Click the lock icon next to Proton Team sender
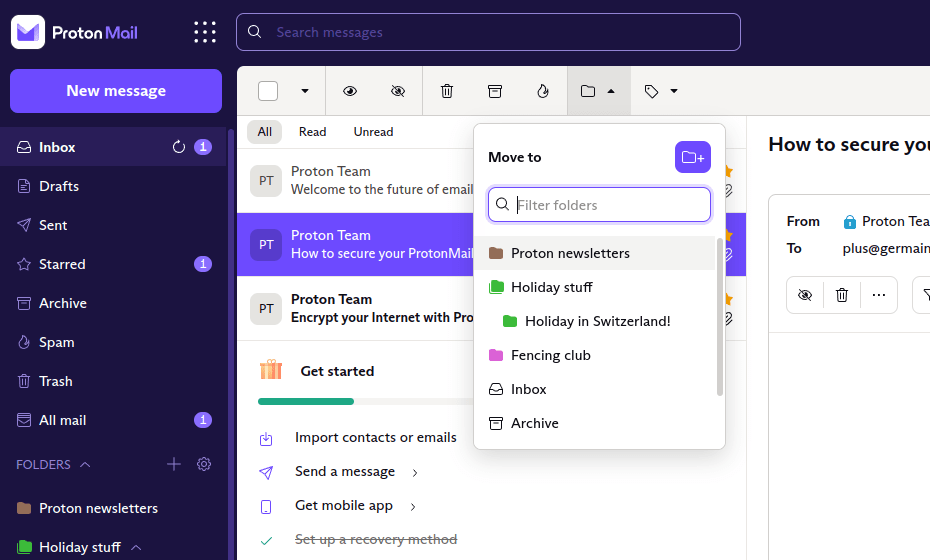Viewport: 930px width, 560px height. 849,222
